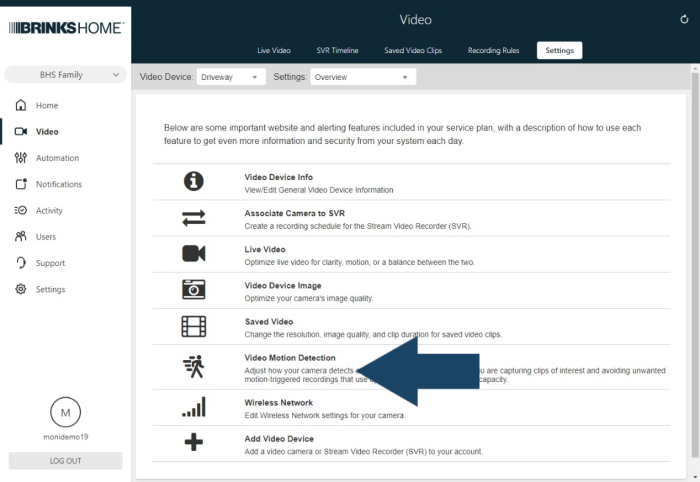Click the Video page title
This screenshot has width=700, height=482.
[415, 20]
